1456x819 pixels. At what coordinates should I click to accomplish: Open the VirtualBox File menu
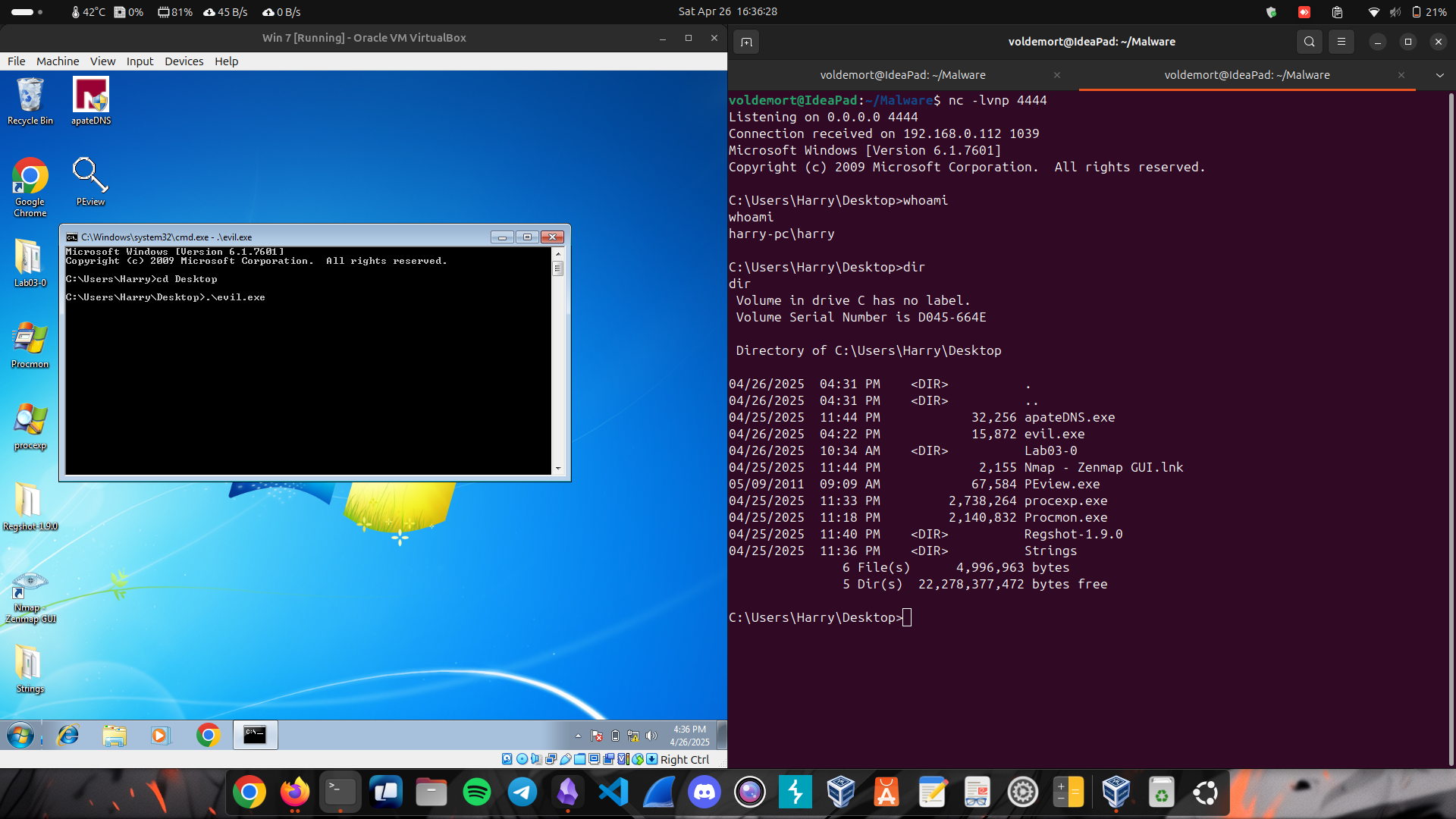click(x=16, y=61)
